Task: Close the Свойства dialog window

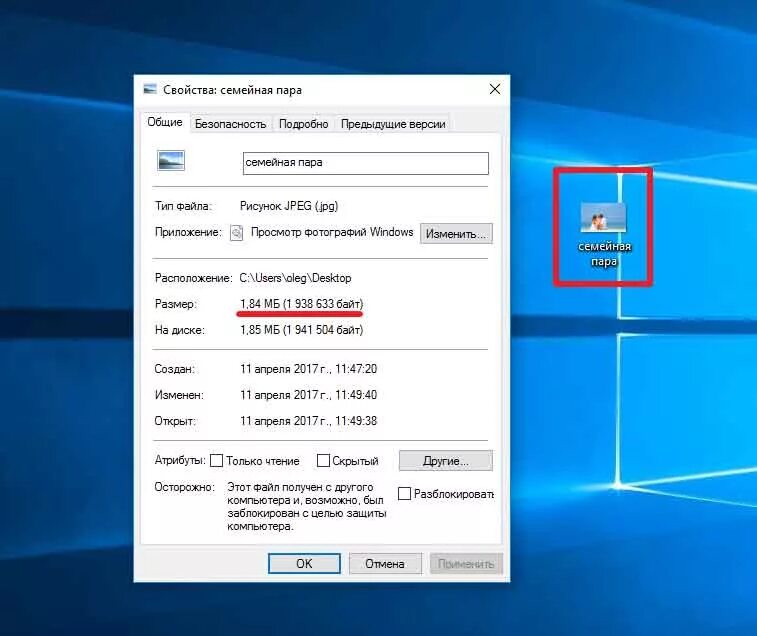Action: pos(495,89)
